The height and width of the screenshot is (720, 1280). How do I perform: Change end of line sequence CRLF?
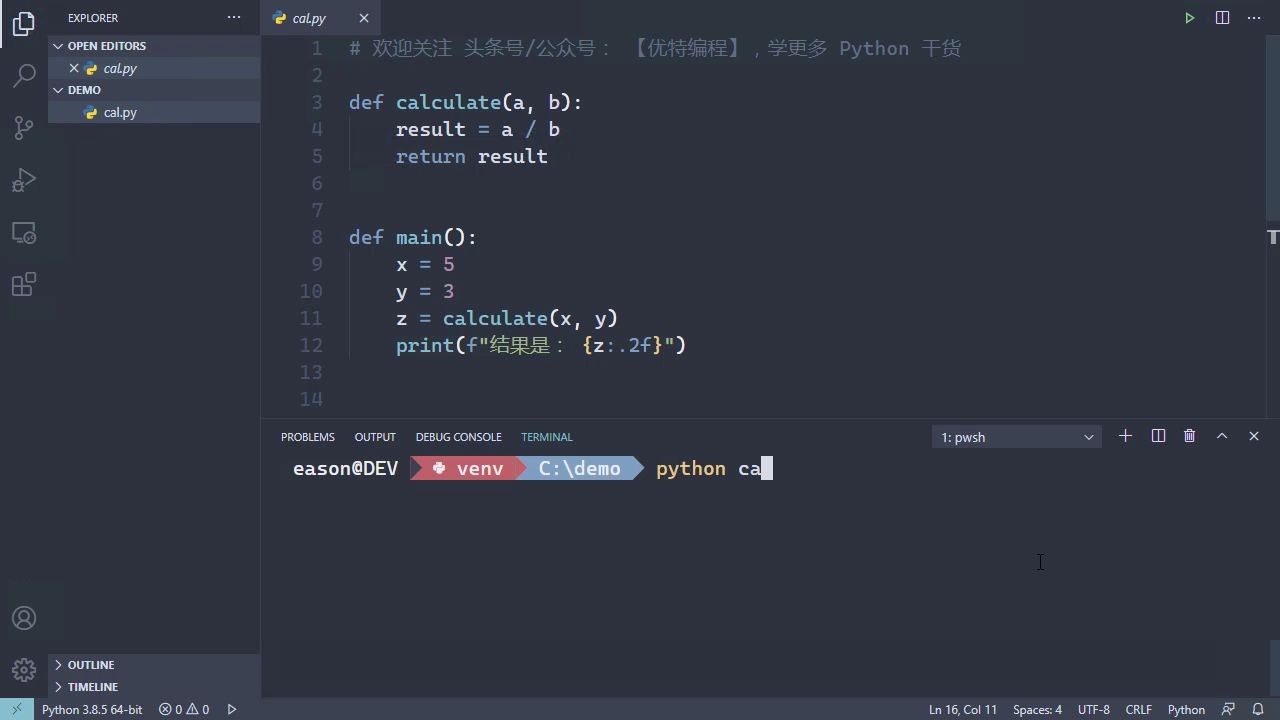point(1138,709)
